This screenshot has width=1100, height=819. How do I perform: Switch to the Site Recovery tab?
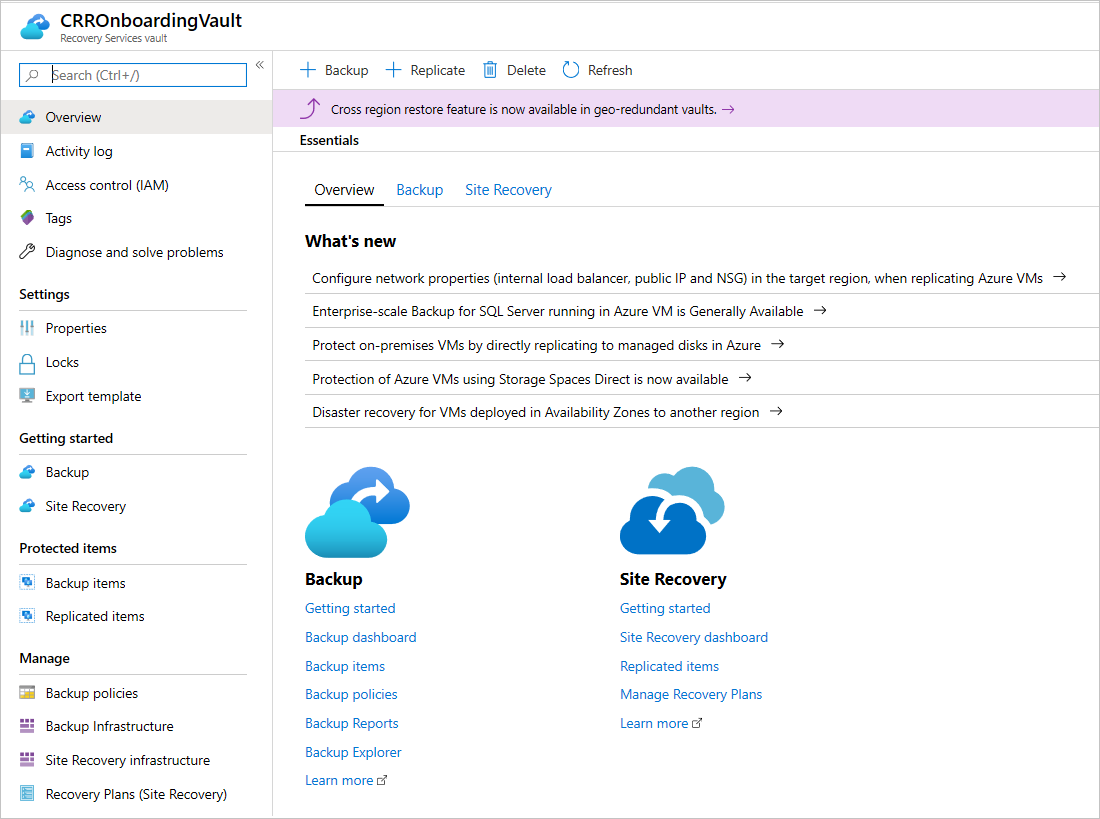pyautogui.click(x=508, y=190)
